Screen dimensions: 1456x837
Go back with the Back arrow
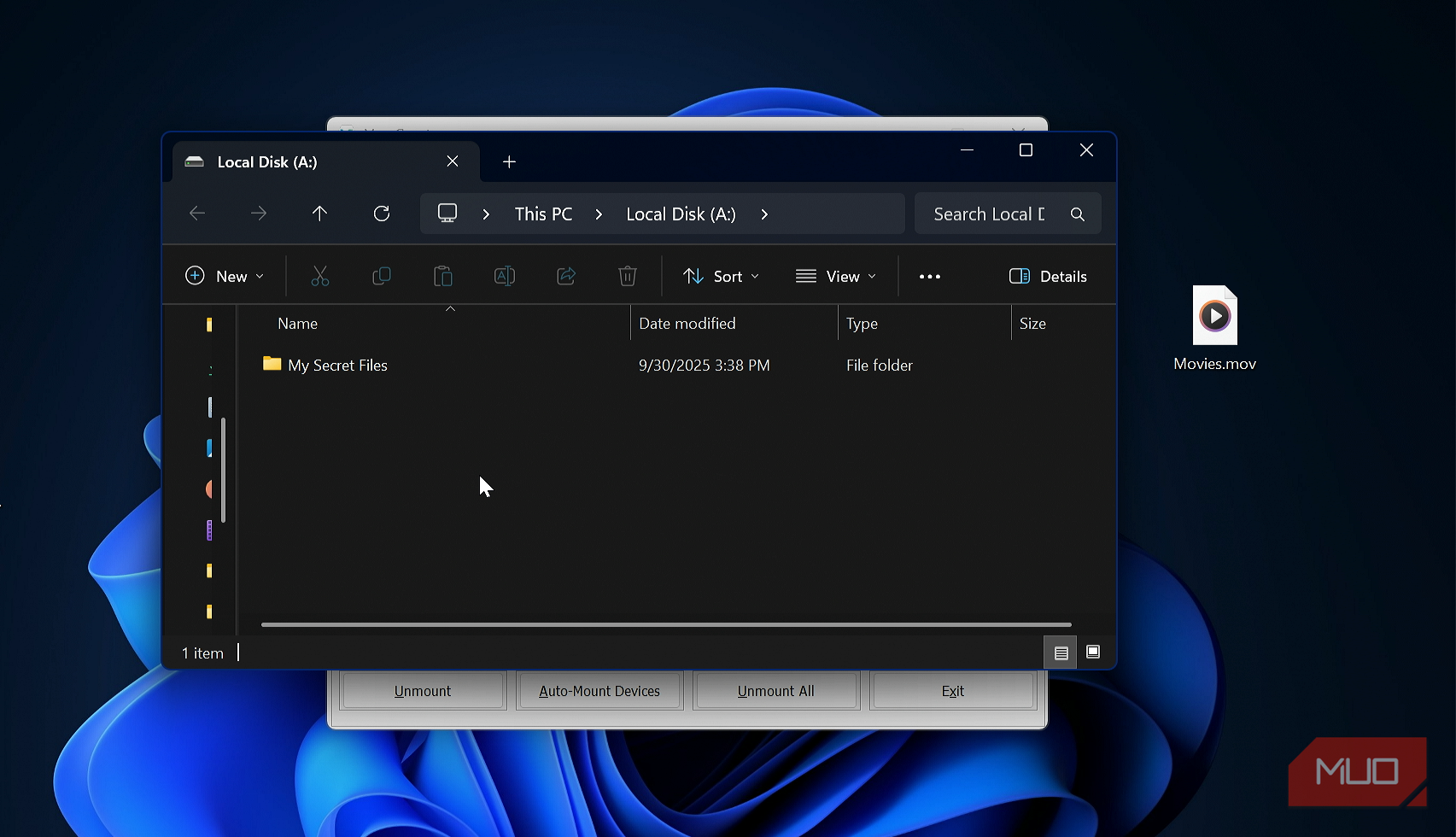pyautogui.click(x=197, y=214)
